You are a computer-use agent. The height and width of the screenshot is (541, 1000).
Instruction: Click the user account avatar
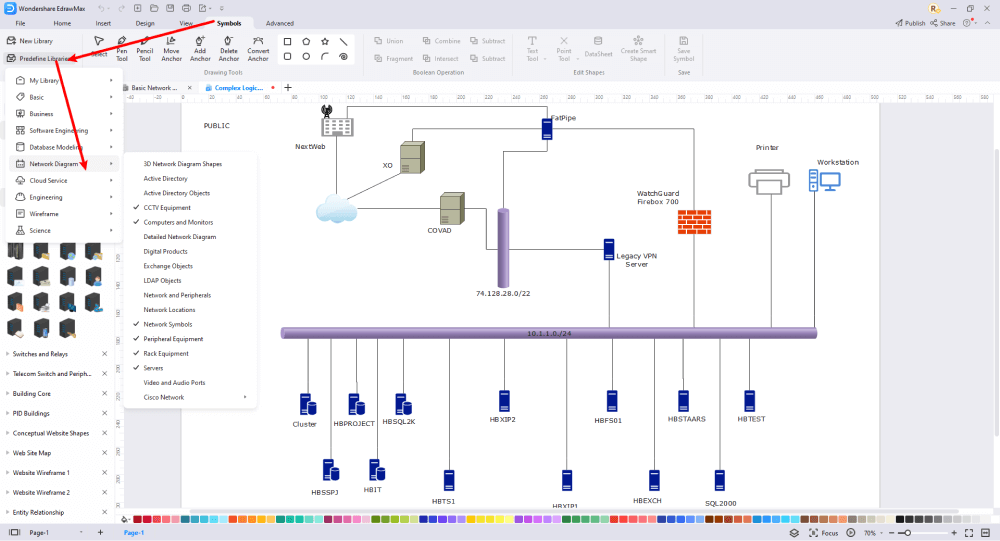934,8
